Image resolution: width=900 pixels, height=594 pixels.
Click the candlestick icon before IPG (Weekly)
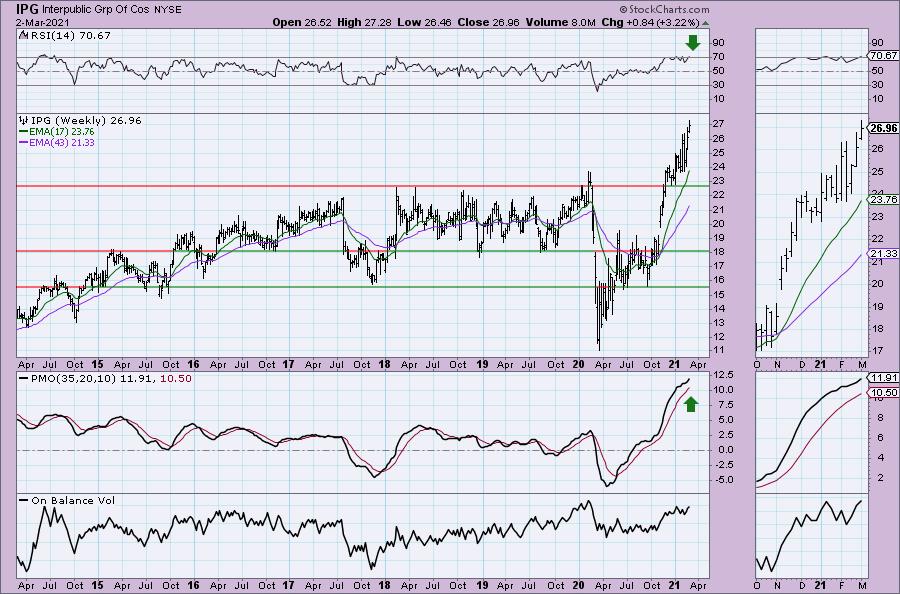(24, 121)
